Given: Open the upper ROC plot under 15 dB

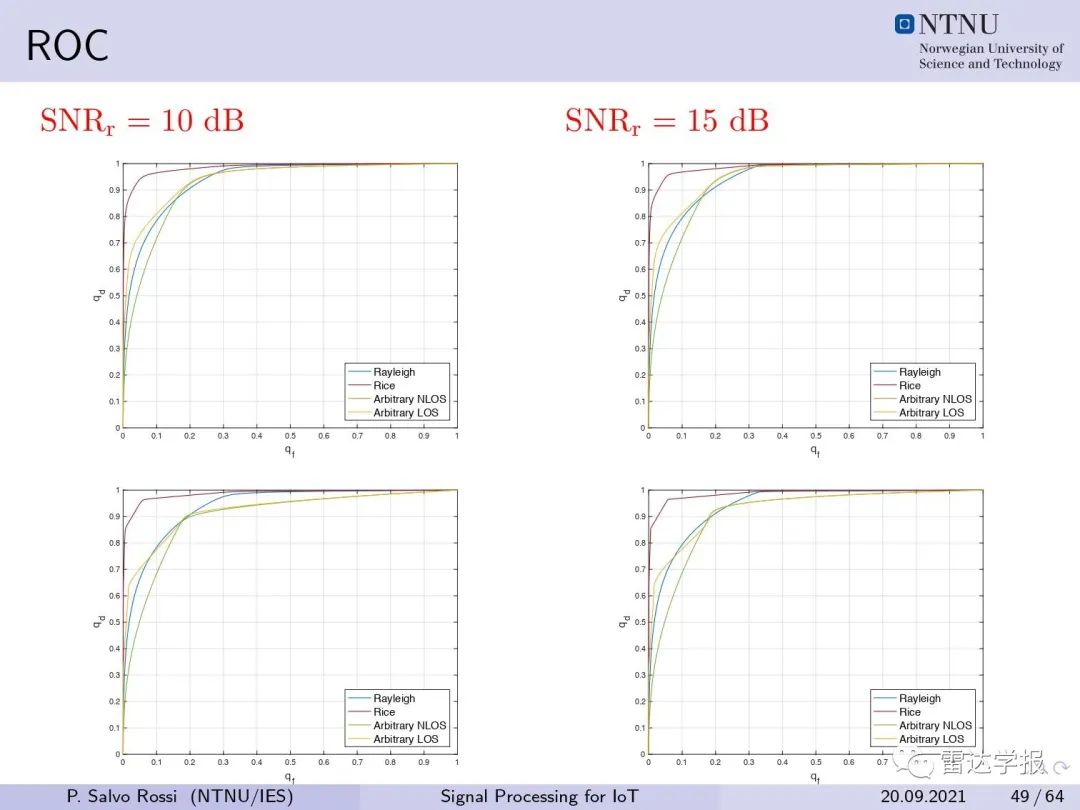Looking at the screenshot, I should 816,295.
